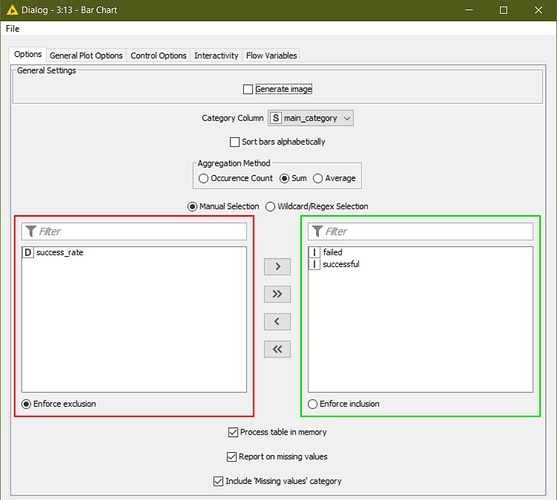
Task: Click the funnel icon in exclude filter
Action: [31, 231]
